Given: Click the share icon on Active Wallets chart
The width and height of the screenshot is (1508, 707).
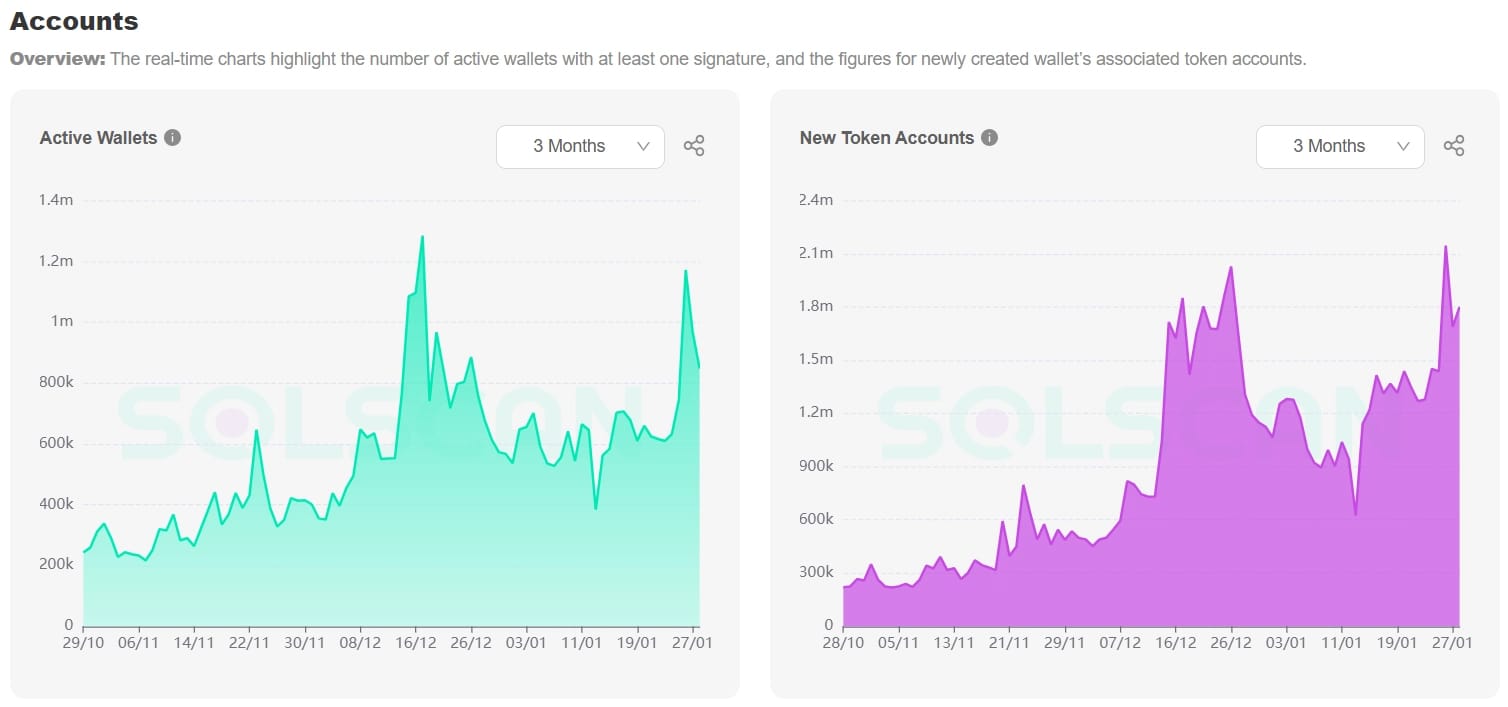Looking at the screenshot, I should (694, 145).
